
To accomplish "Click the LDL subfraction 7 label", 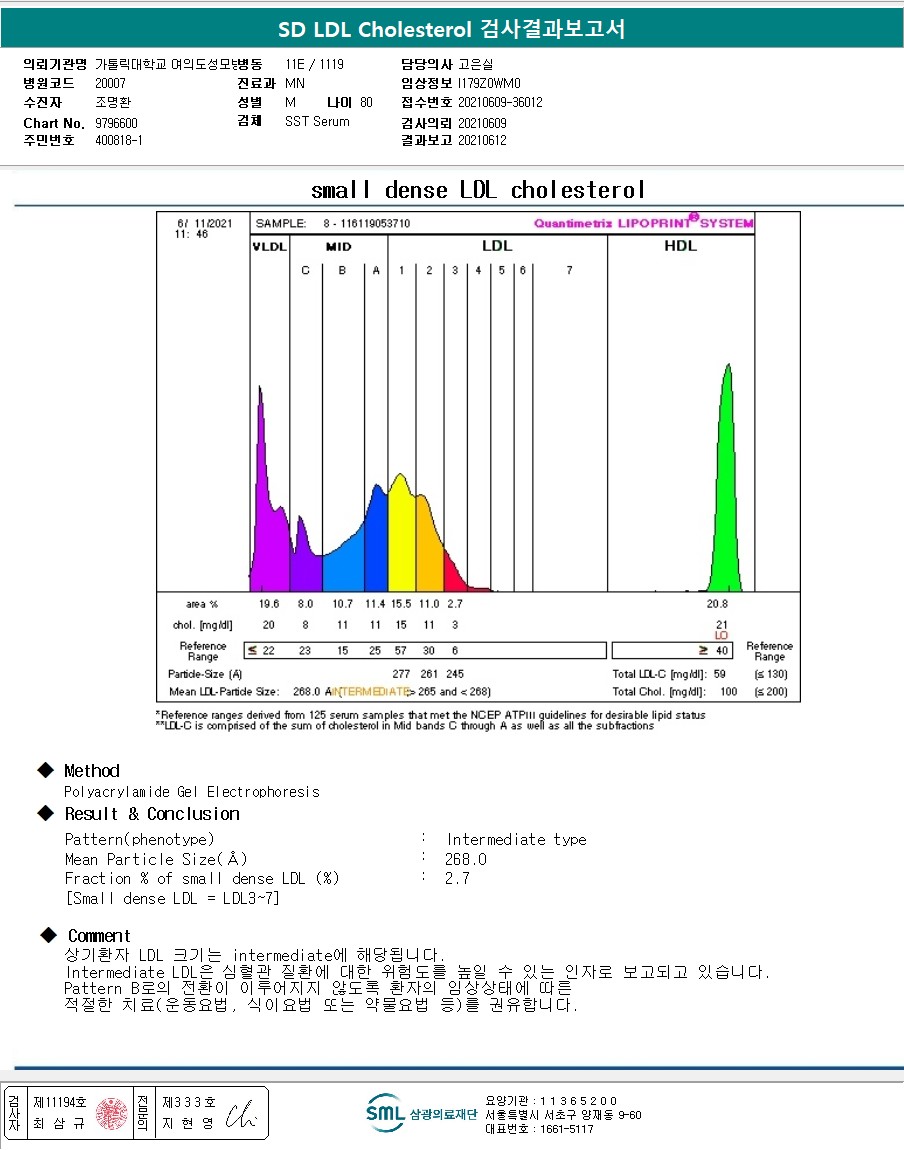I will point(570,270).
